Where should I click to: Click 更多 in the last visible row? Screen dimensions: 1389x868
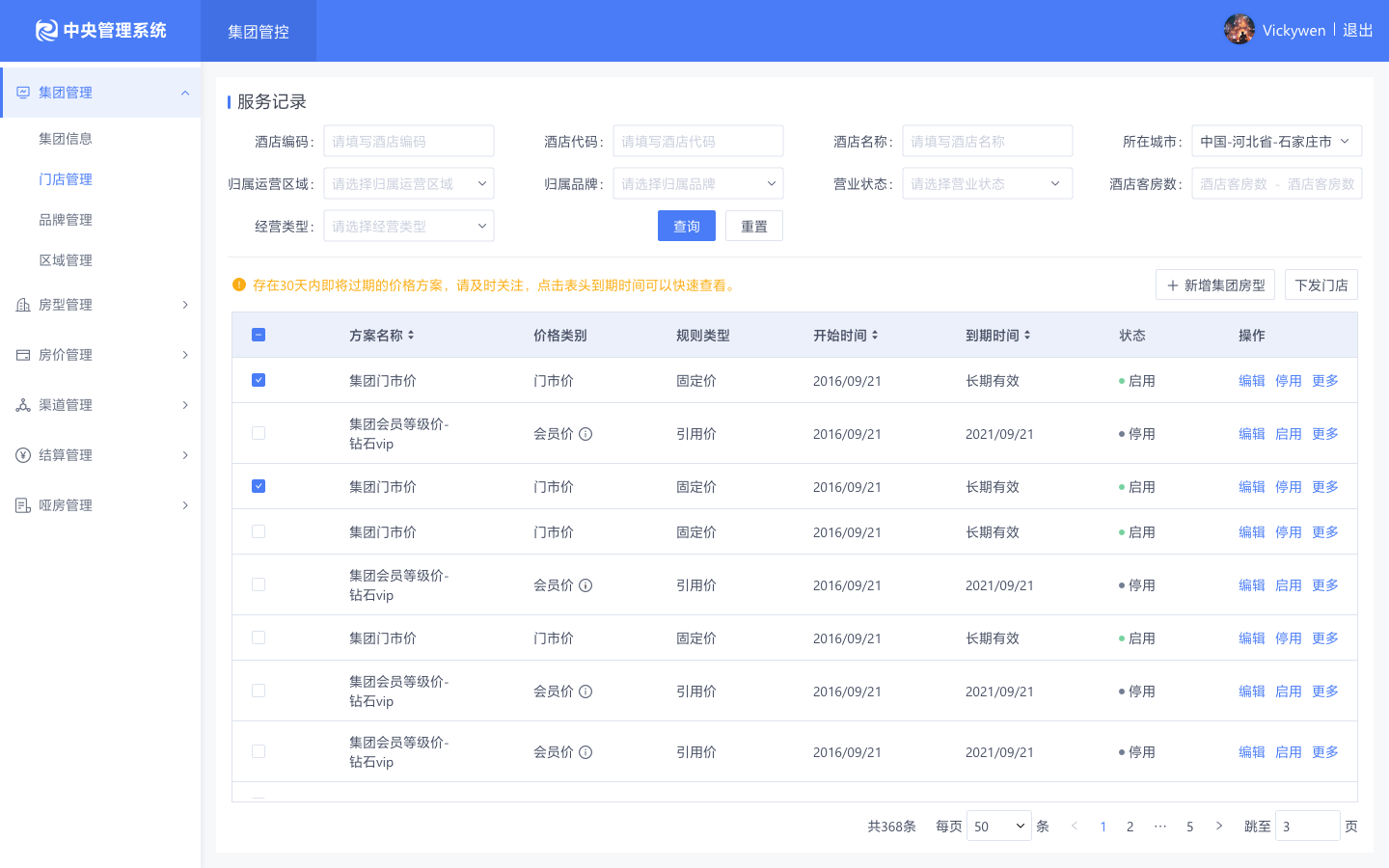(1325, 752)
